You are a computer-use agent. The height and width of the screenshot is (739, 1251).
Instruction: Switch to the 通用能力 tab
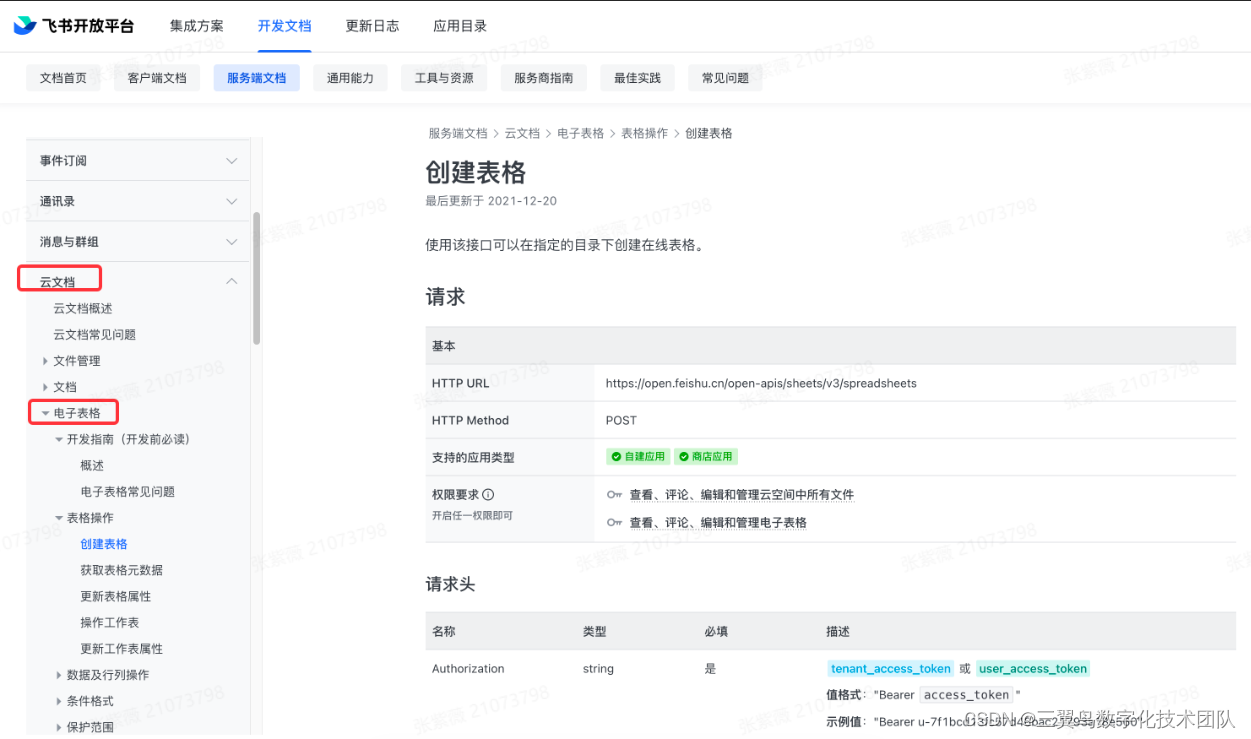[350, 78]
